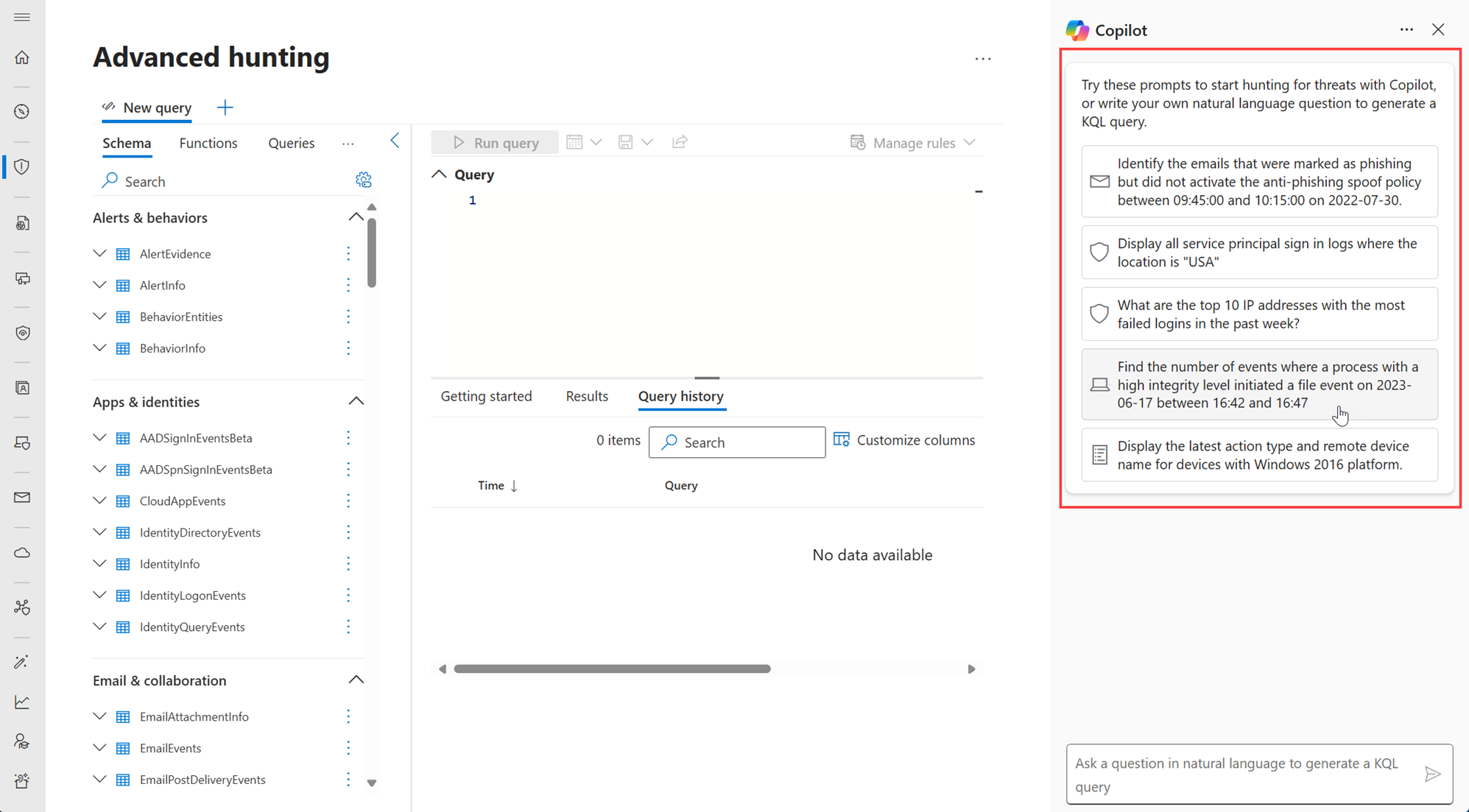The height and width of the screenshot is (812, 1469).
Task: Open the mail icon in left sidebar
Action: [22, 498]
